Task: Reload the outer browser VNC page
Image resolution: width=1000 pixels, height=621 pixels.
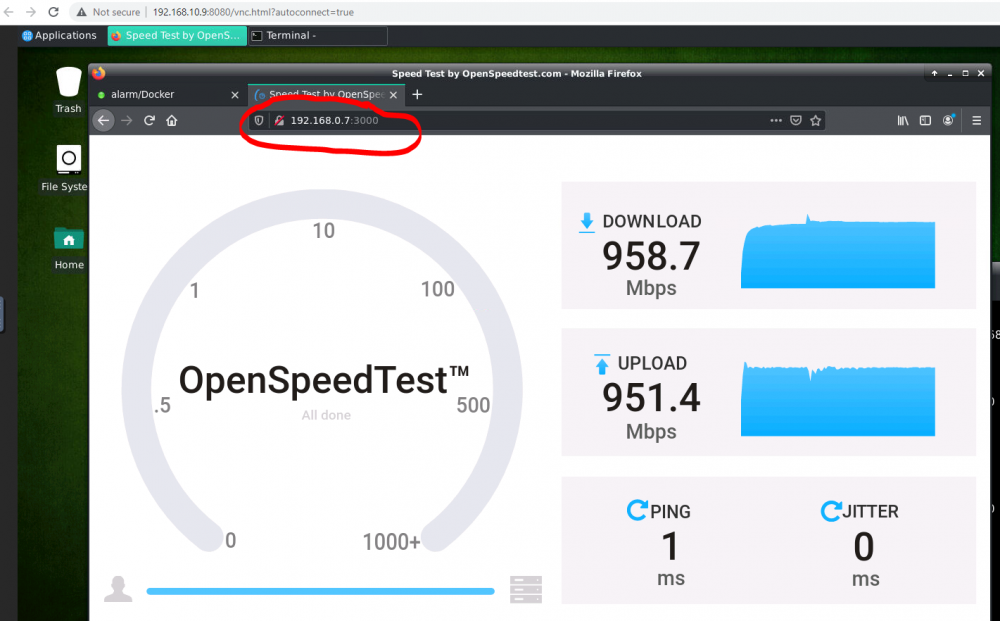Action: [54, 12]
